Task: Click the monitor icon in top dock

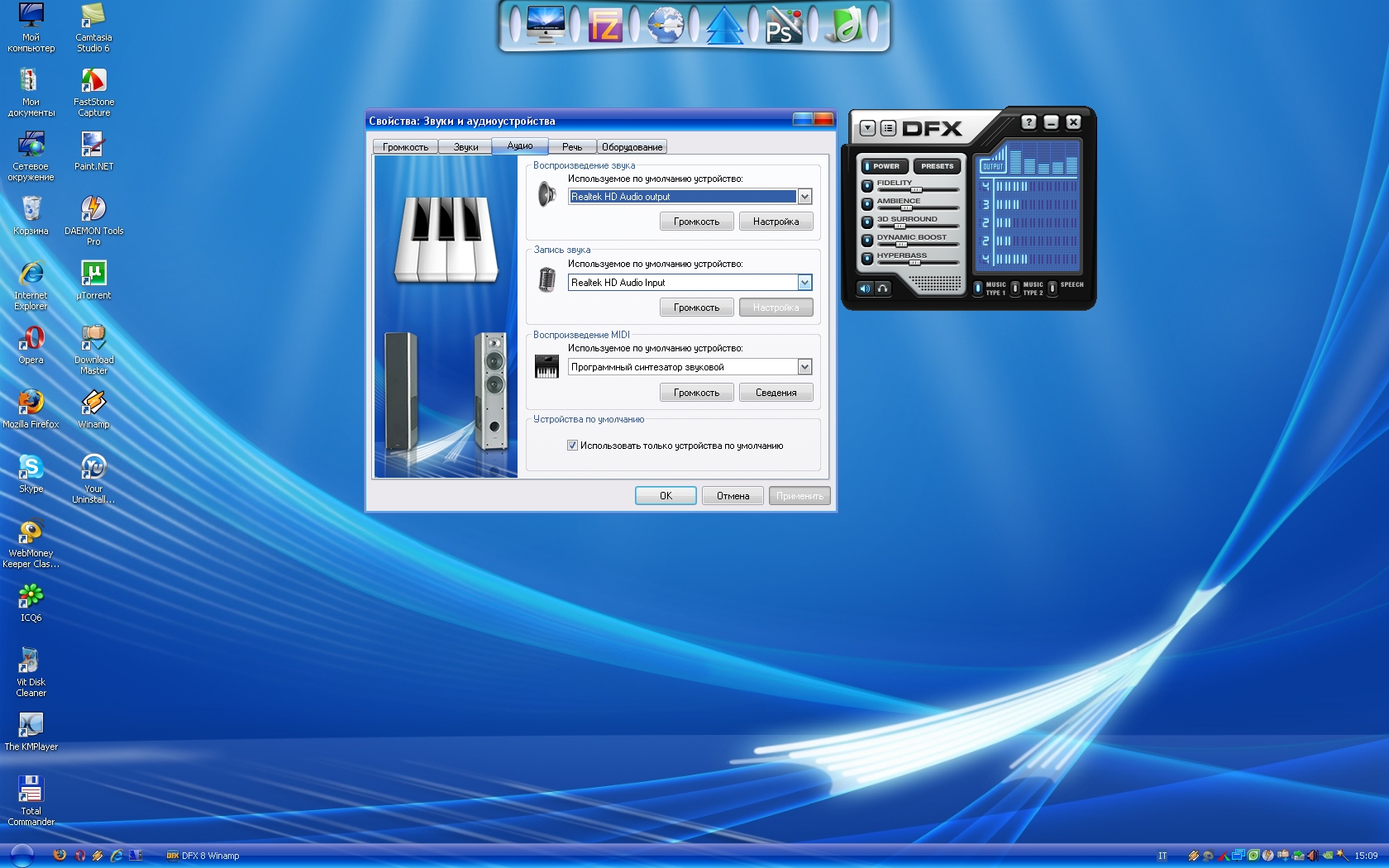Action: click(x=545, y=24)
